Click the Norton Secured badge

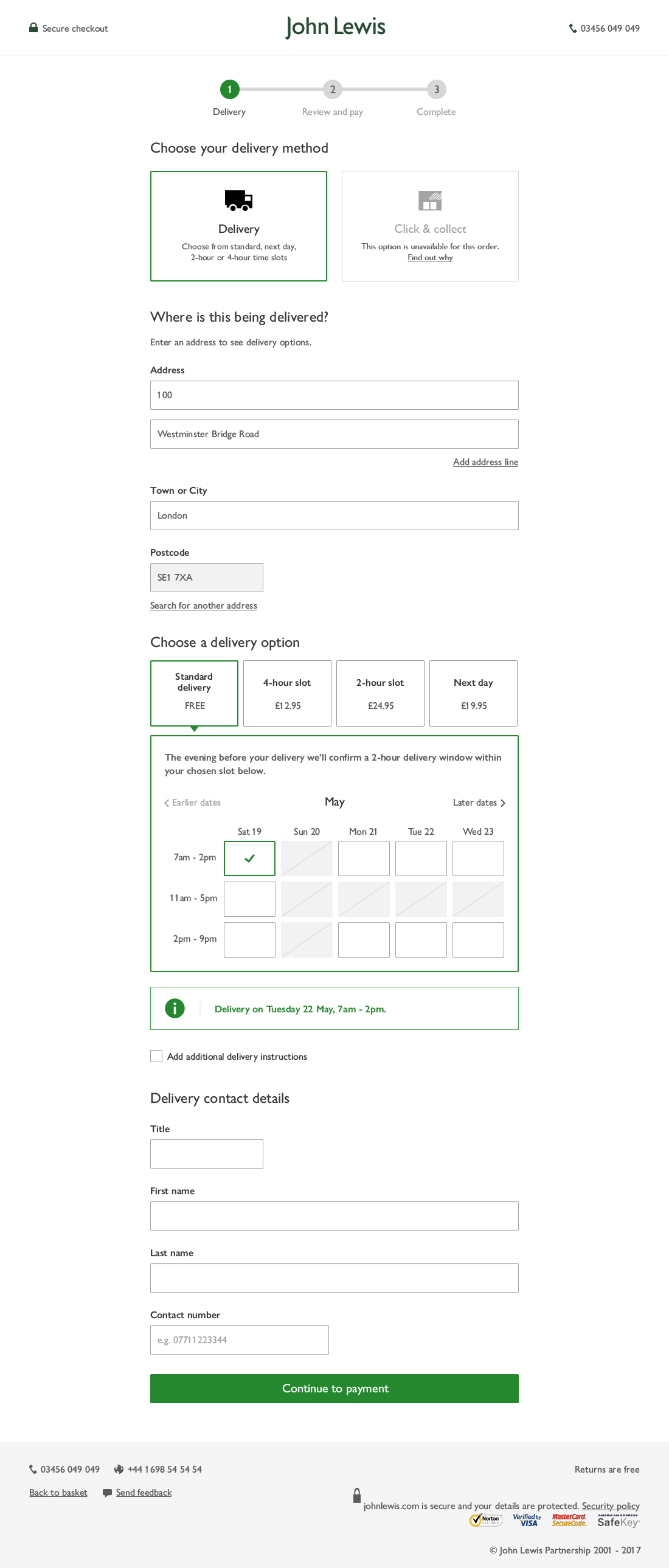[x=485, y=1520]
